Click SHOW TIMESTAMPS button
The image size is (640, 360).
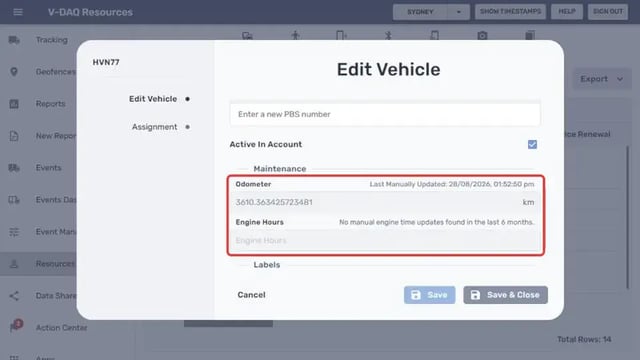511,12
